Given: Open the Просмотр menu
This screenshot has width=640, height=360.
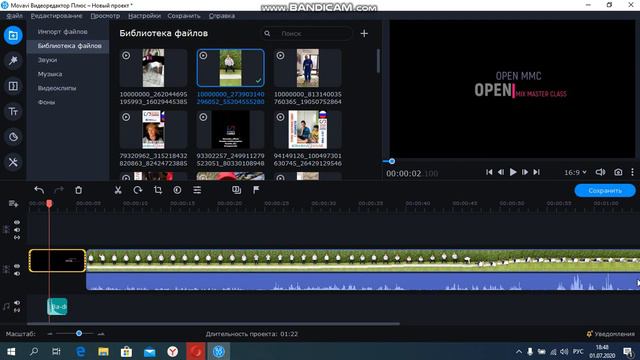Looking at the screenshot, I should (105, 16).
